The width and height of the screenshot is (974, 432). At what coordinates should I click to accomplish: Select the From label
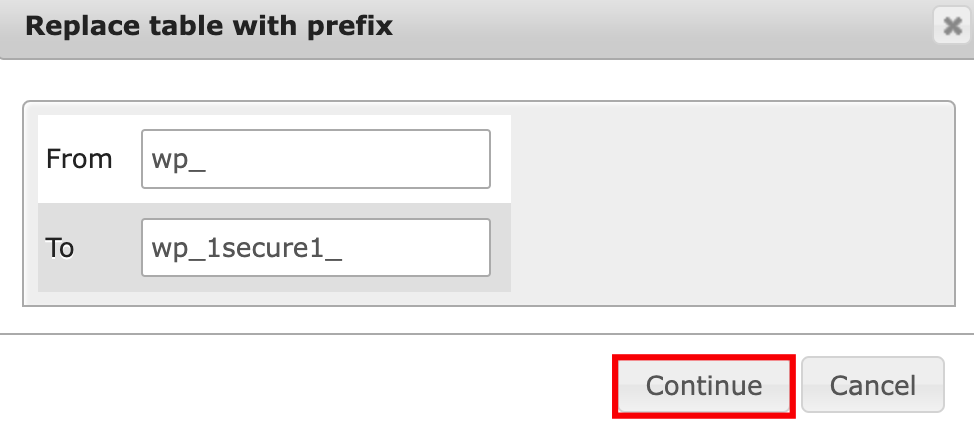79,159
